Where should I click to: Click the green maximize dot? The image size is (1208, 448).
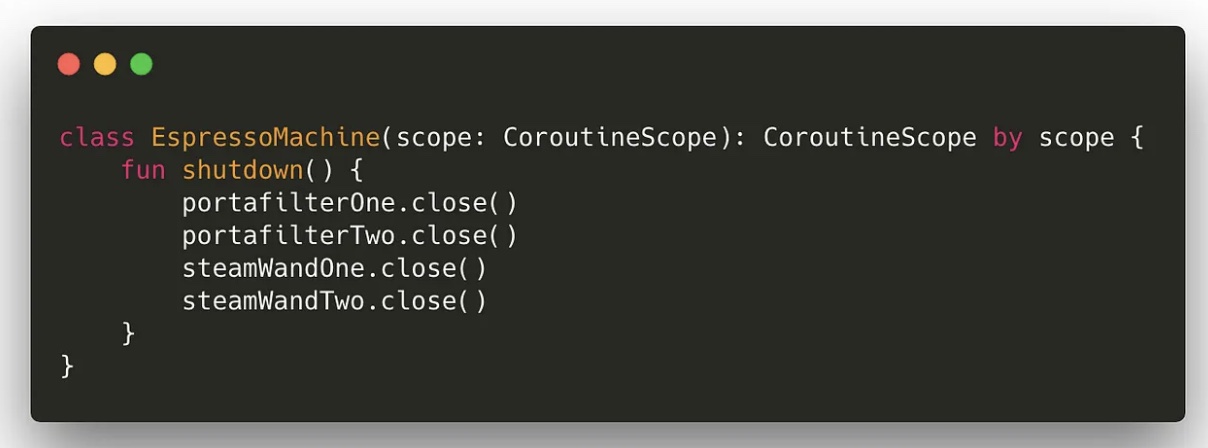tap(141, 65)
